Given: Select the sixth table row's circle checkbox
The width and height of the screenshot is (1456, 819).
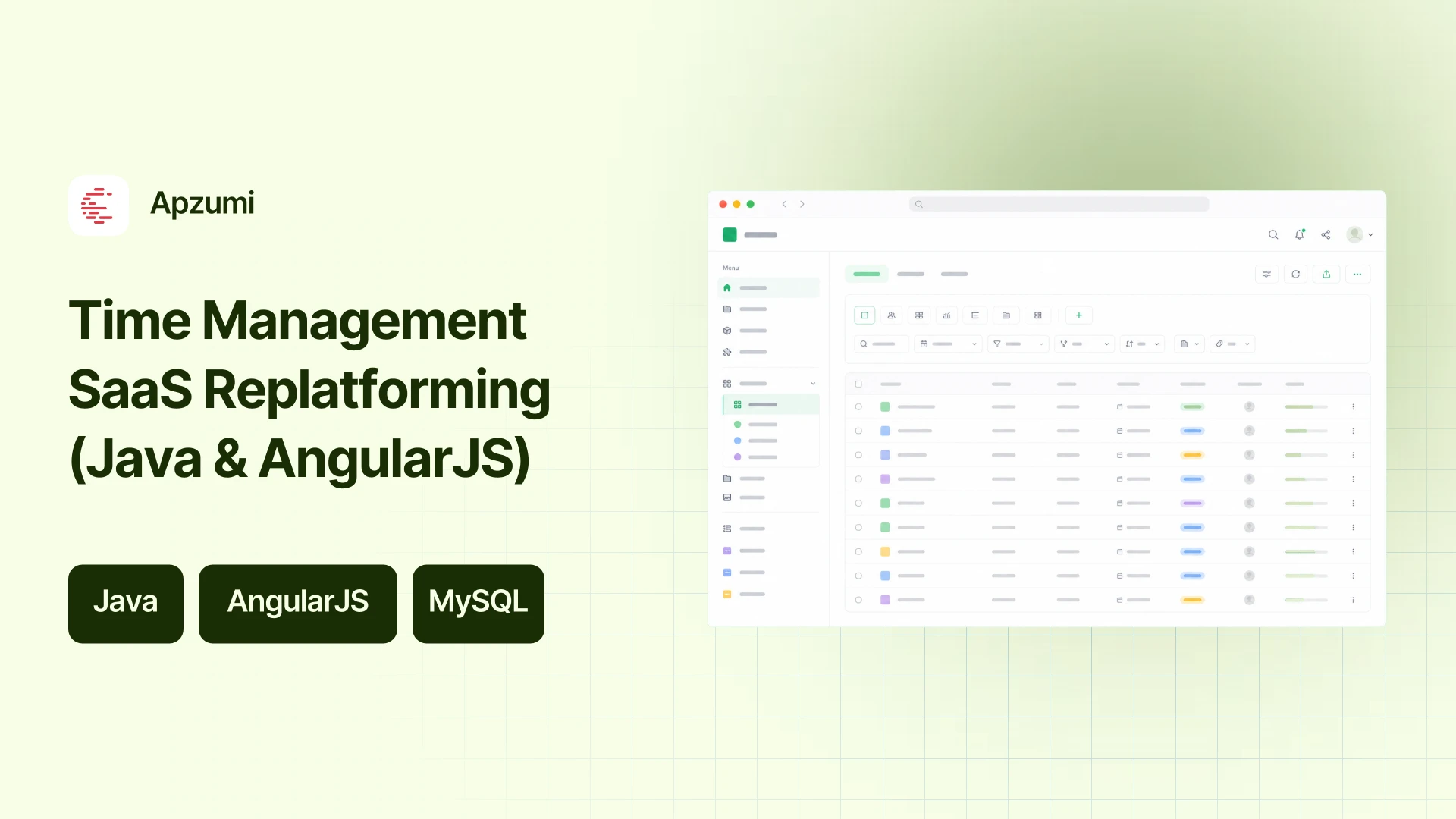Looking at the screenshot, I should click(858, 528).
